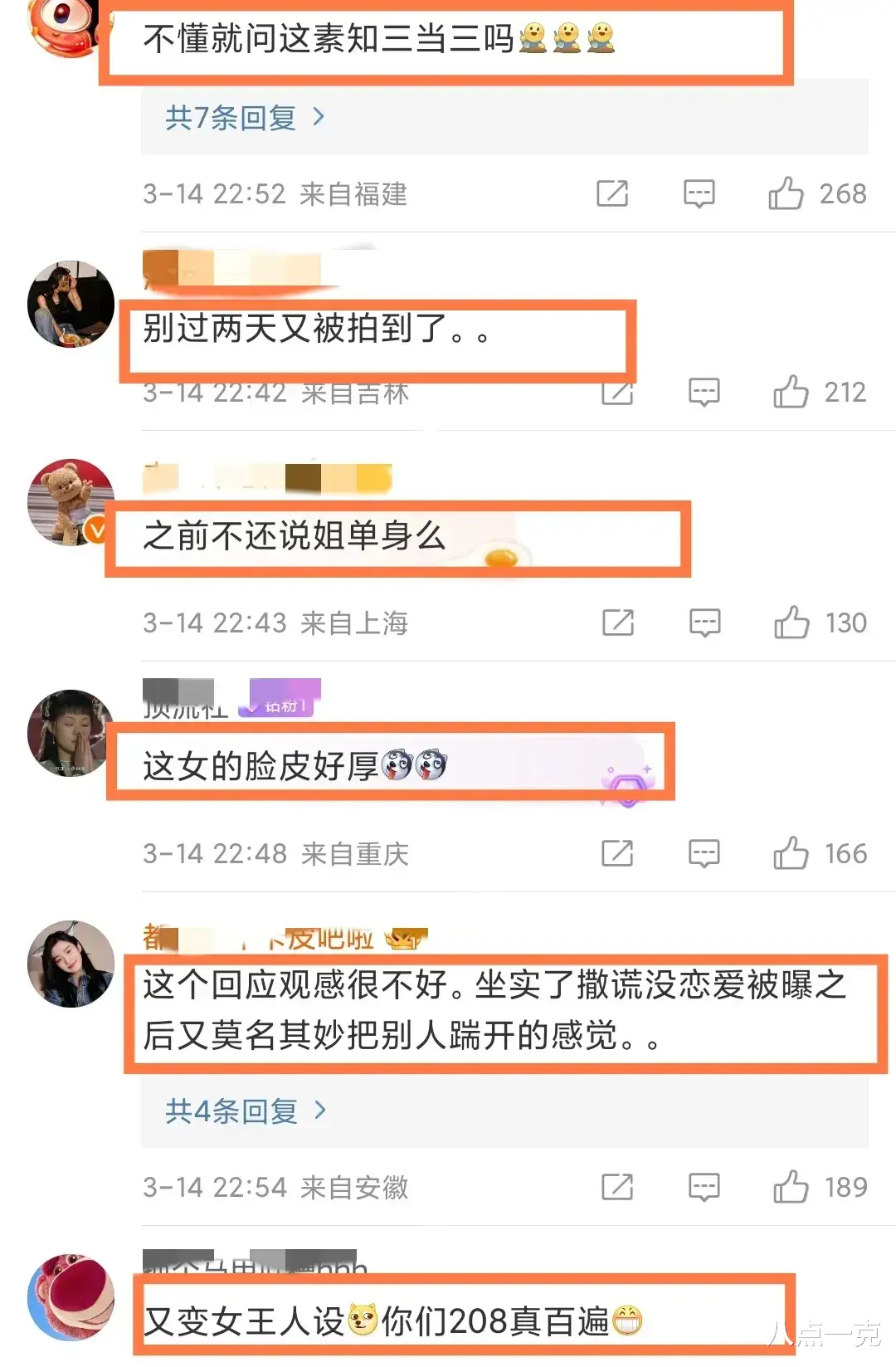Open reply icon on 吉林 comment

(704, 392)
